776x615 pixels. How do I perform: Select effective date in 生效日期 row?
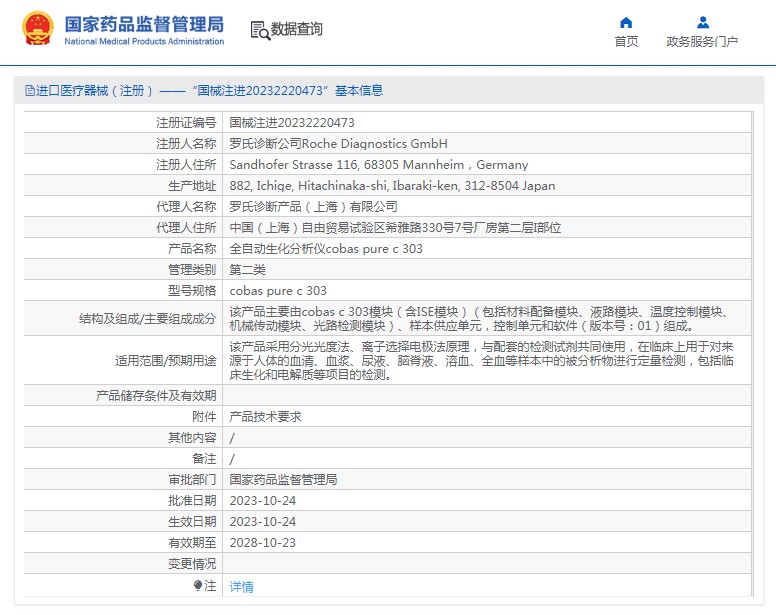tap(262, 521)
